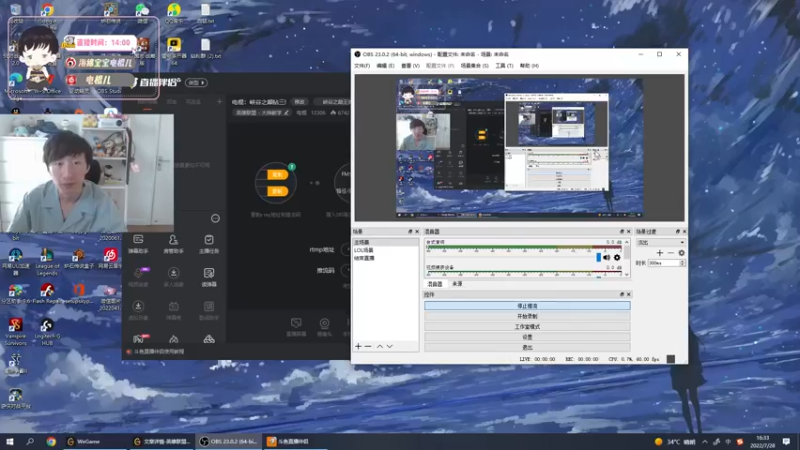Add 直播屏幕 screen source in companion
This screenshot has width=800, height=450.
296,327
